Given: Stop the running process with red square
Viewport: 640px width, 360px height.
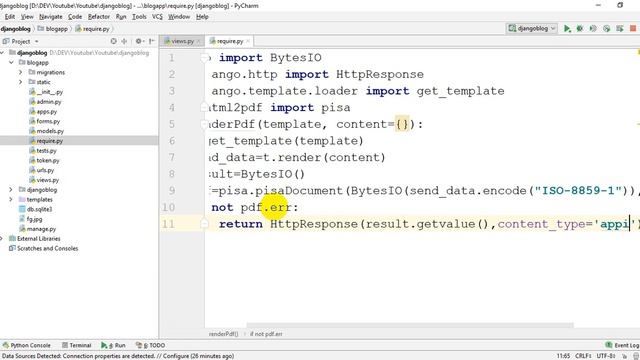Looking at the screenshot, I should [x=633, y=29].
